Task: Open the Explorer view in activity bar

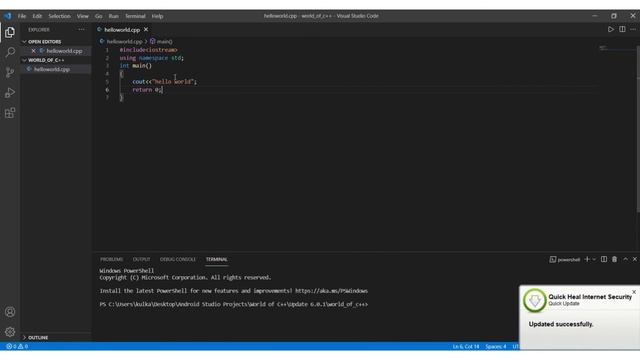Action: pyautogui.click(x=10, y=32)
